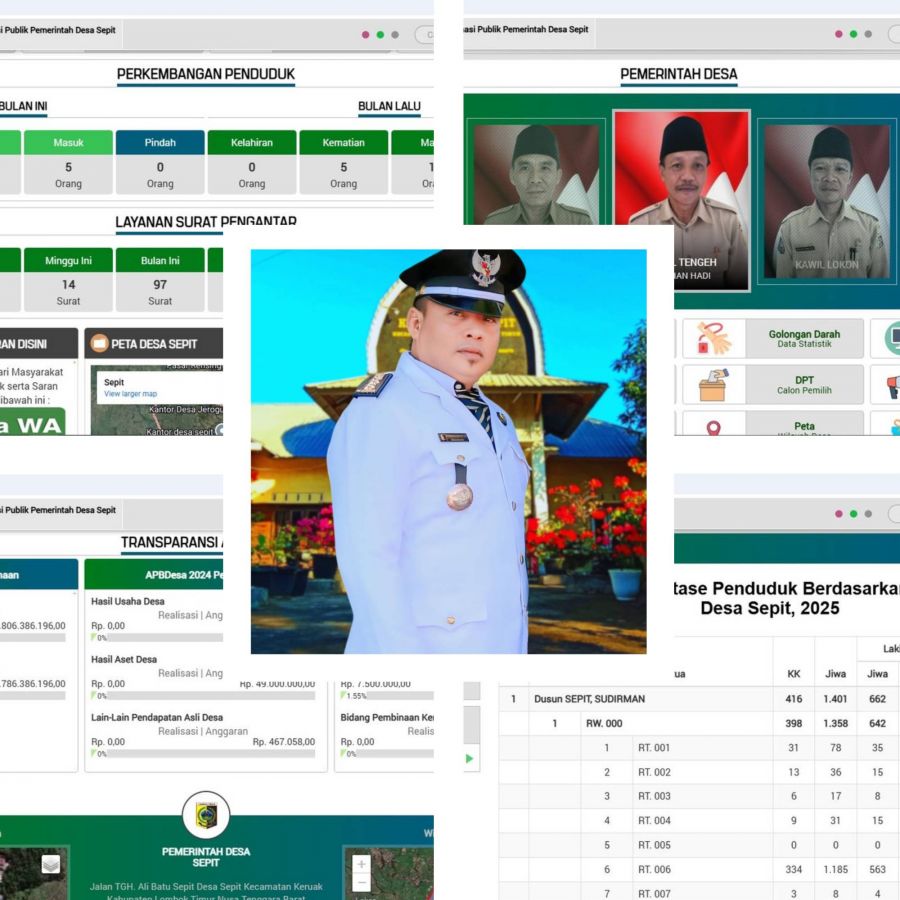
Task: Open DPT Calon Pemilih button
Action: pyautogui.click(x=804, y=384)
